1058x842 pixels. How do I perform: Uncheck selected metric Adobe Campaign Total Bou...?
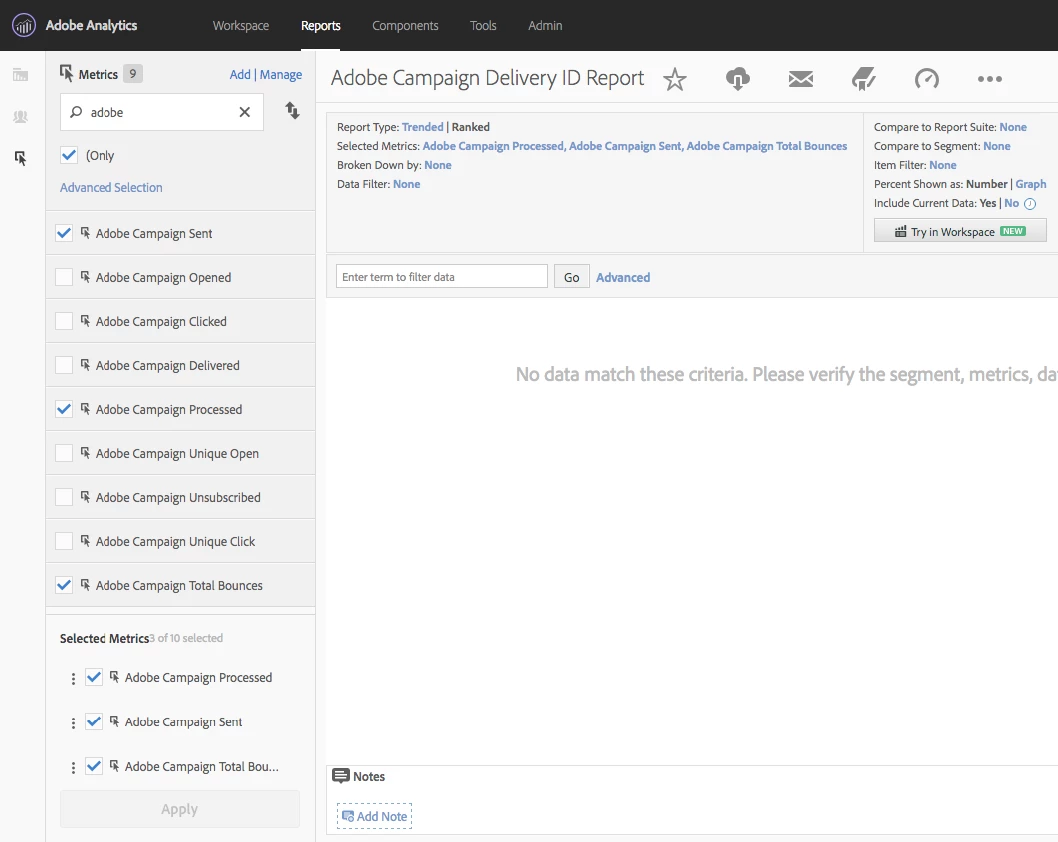click(94, 766)
